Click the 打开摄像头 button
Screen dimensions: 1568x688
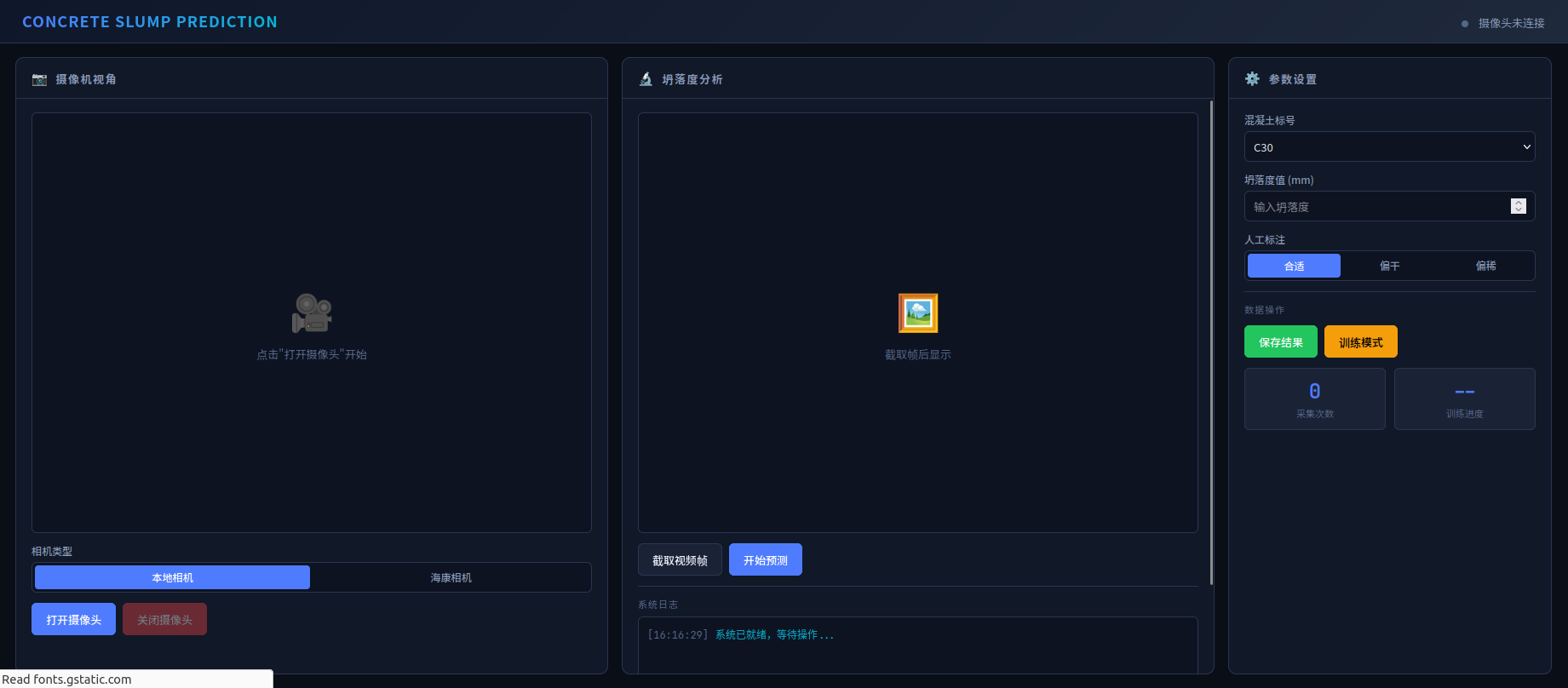[x=73, y=619]
